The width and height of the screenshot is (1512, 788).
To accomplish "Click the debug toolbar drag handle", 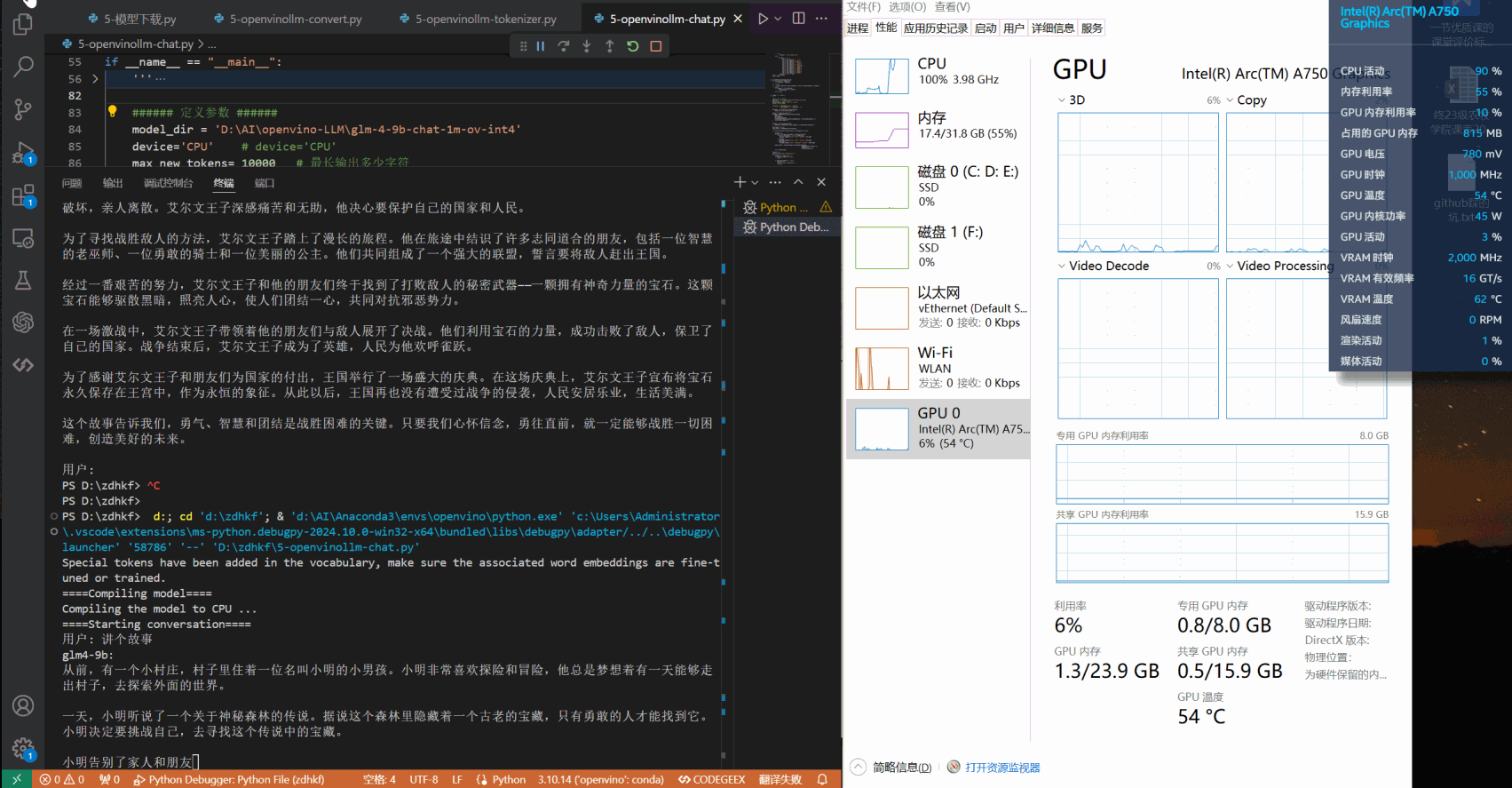I will [x=523, y=46].
